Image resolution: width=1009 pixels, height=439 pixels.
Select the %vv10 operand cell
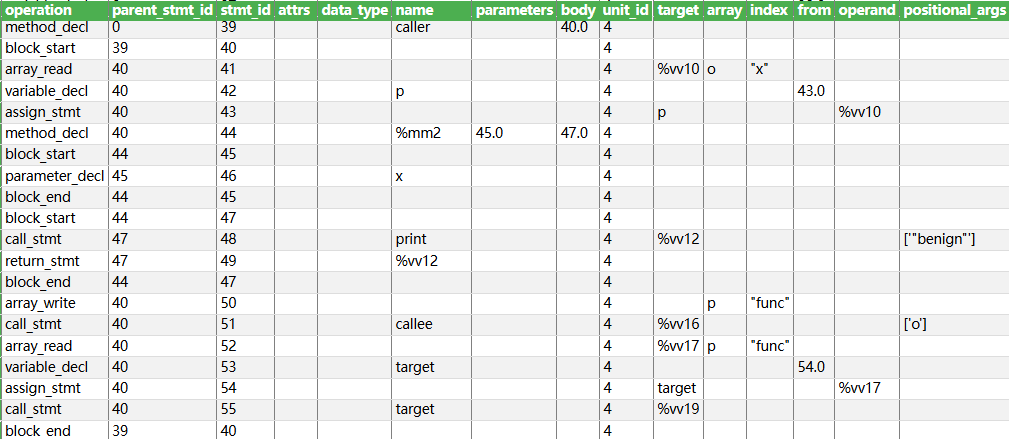tap(867, 112)
